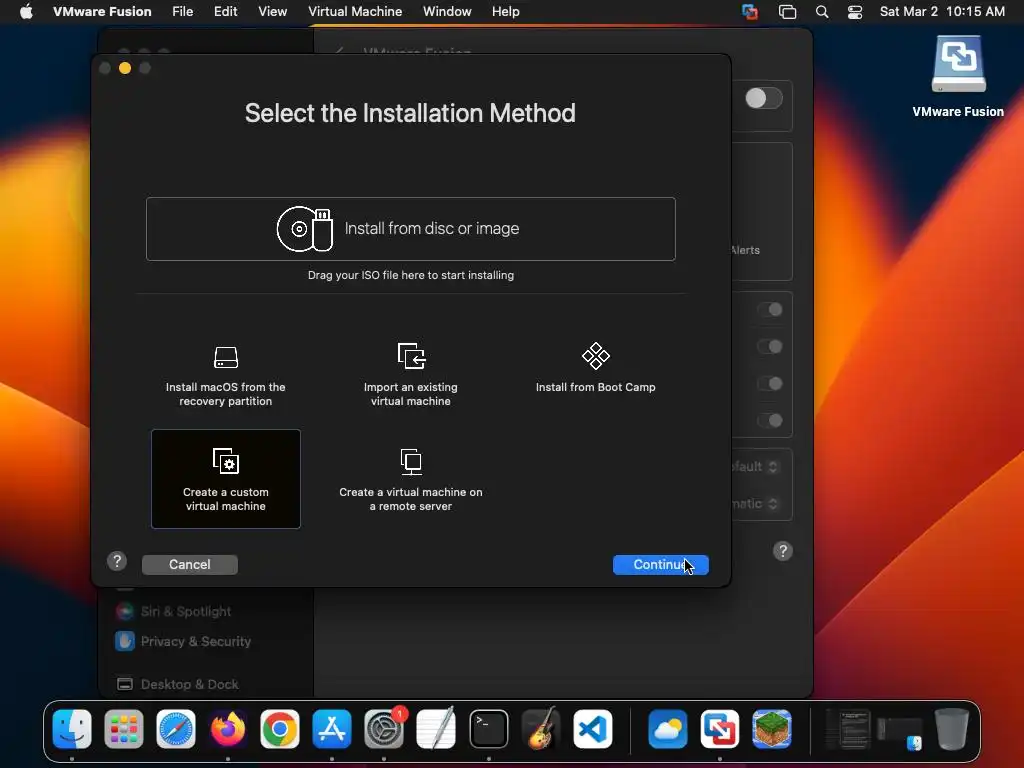1024x768 pixels.
Task: Open VMware Fusion from the Dock
Action: (720, 729)
